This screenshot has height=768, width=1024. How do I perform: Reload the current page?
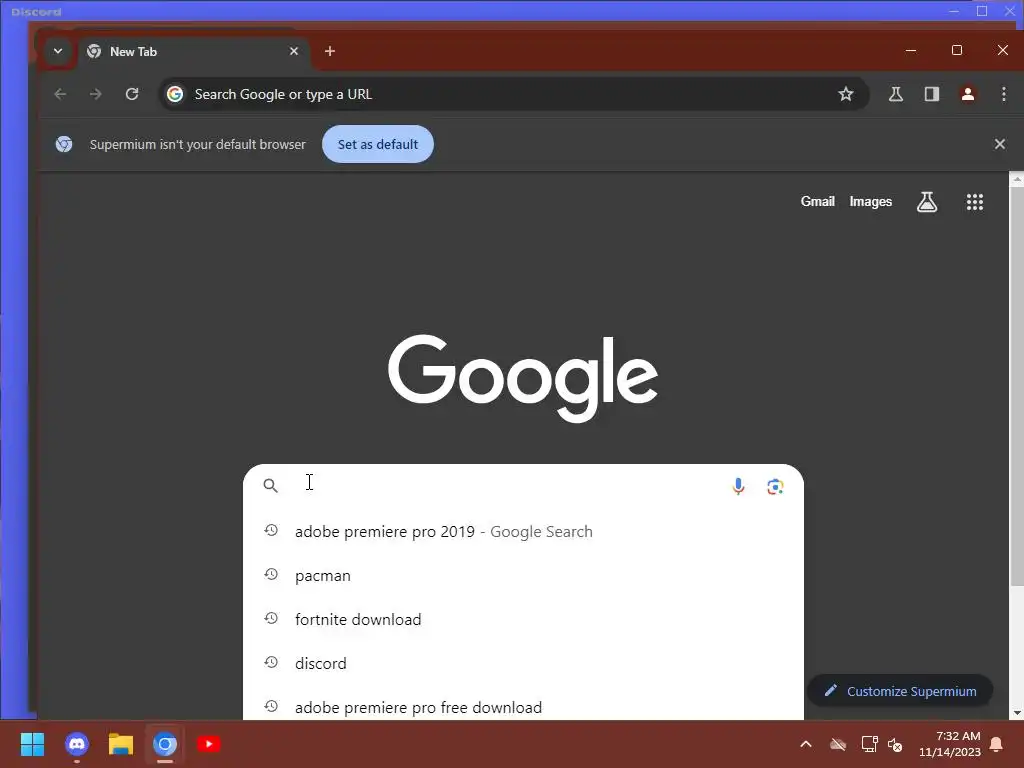click(x=132, y=94)
